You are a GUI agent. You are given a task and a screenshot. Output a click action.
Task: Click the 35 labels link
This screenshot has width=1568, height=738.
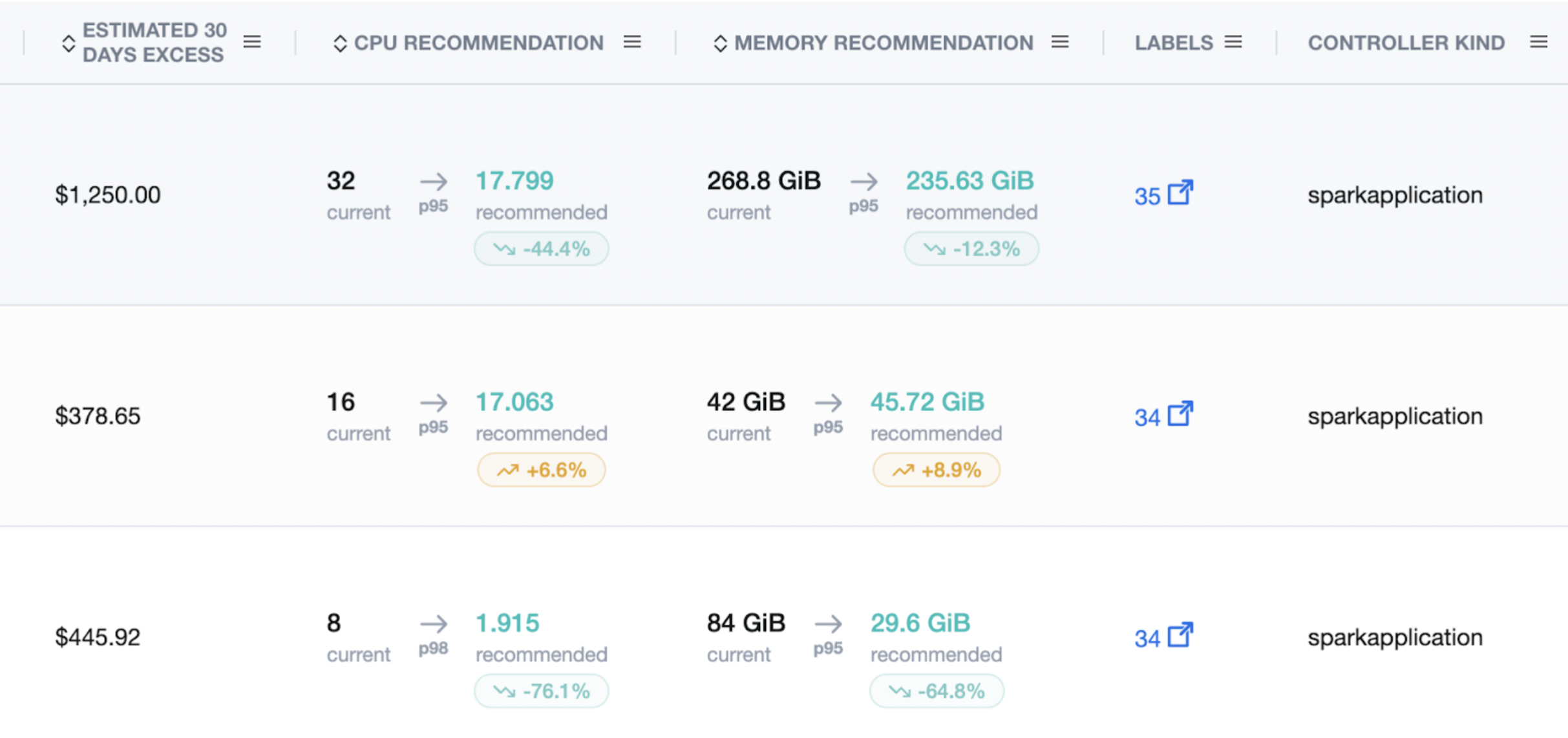coord(1147,196)
